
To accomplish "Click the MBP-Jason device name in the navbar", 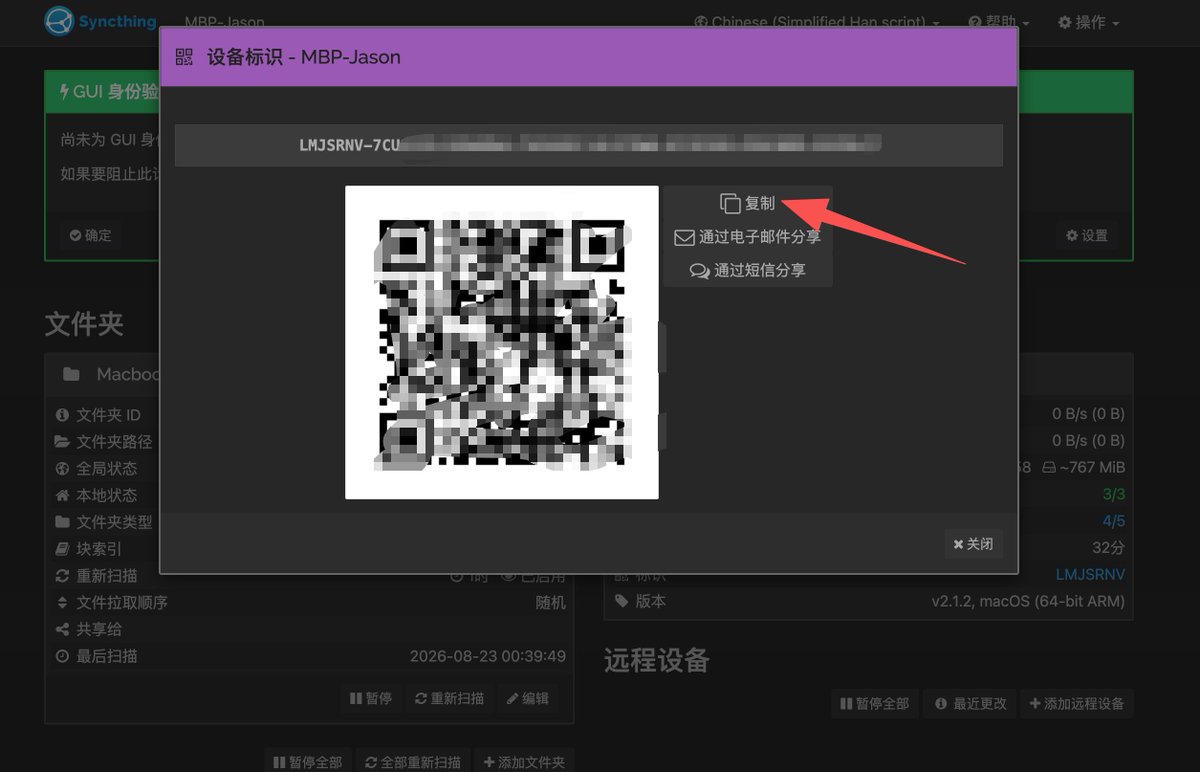I will [225, 22].
